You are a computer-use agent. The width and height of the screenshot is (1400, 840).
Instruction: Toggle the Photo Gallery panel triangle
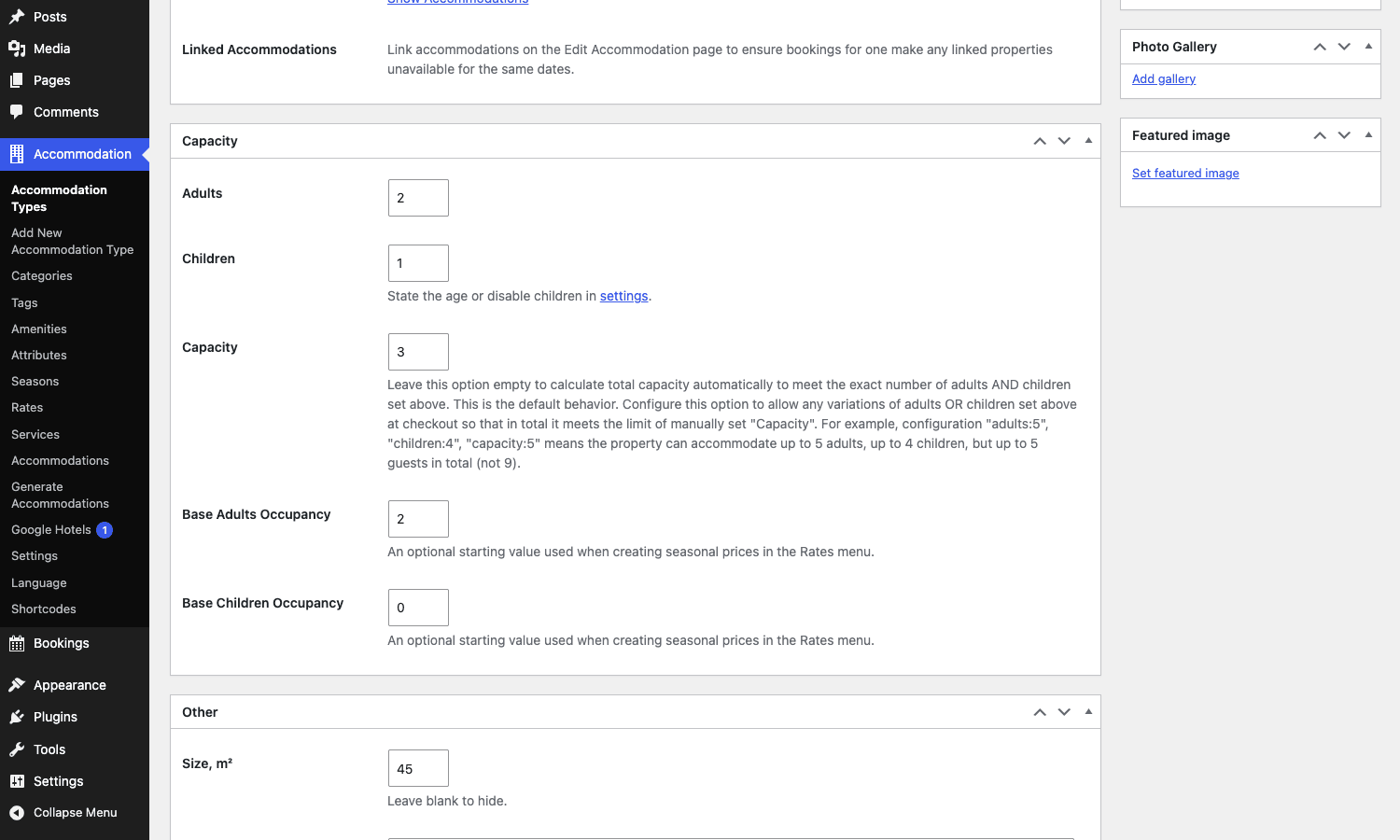coord(1368,47)
